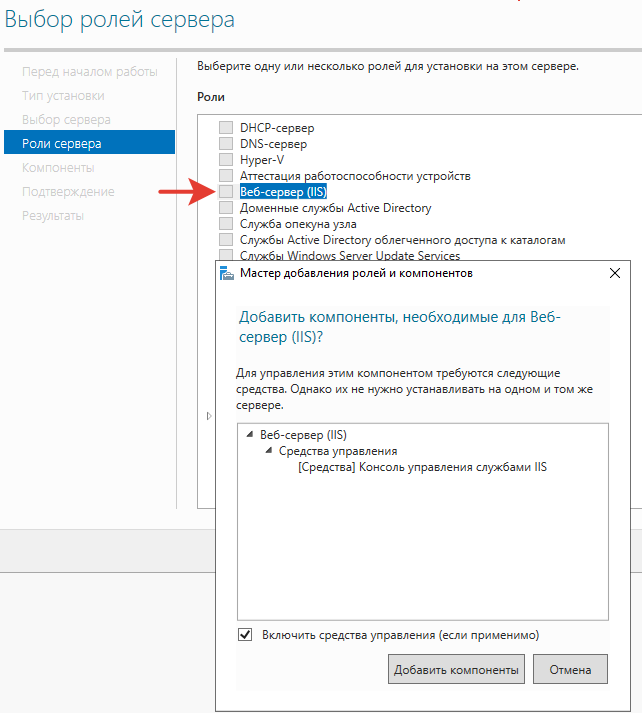Check the Служба опекуна узла checkbox
This screenshot has width=642, height=713.
point(226,223)
